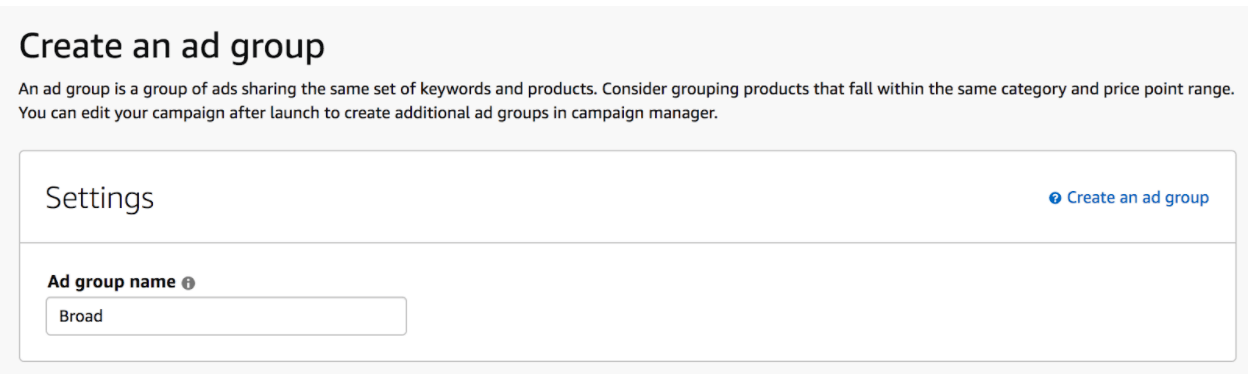Focus the text box containing Broad
Viewport: 1252px width, 374px height.
226,316
